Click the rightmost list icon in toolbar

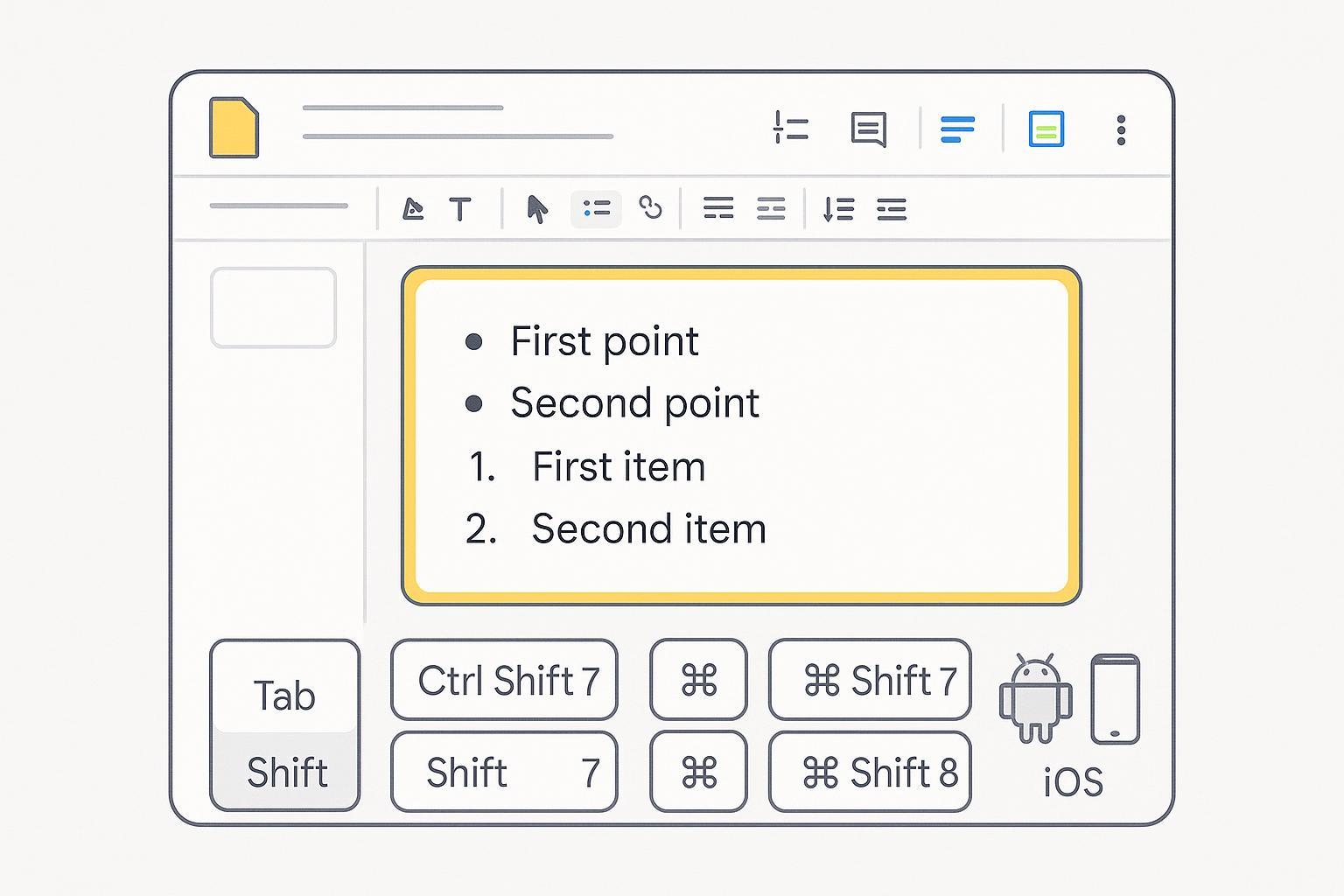[892, 209]
